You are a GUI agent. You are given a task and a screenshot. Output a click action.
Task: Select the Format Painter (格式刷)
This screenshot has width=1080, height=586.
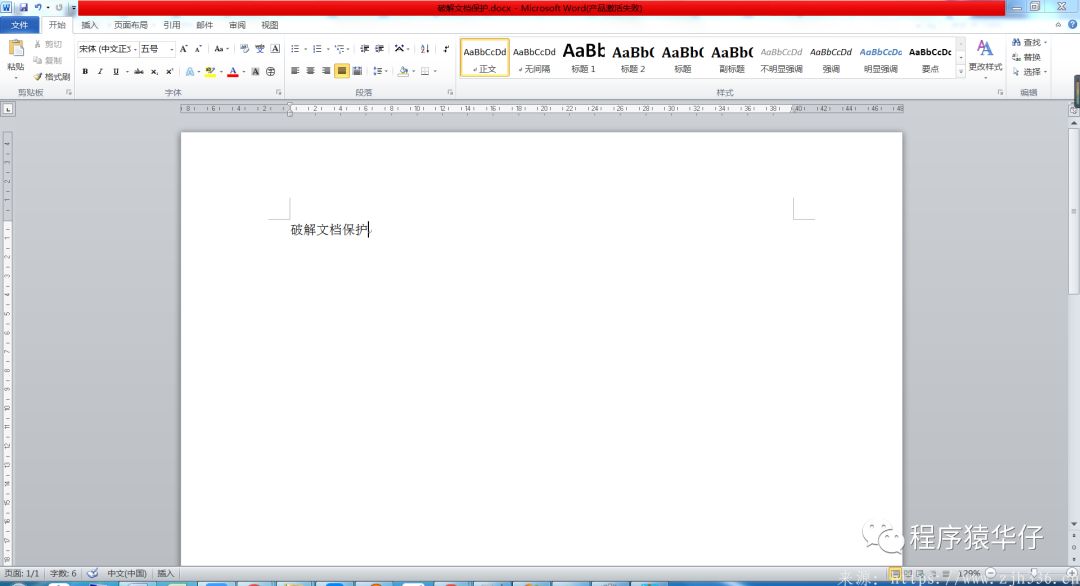tap(52, 76)
